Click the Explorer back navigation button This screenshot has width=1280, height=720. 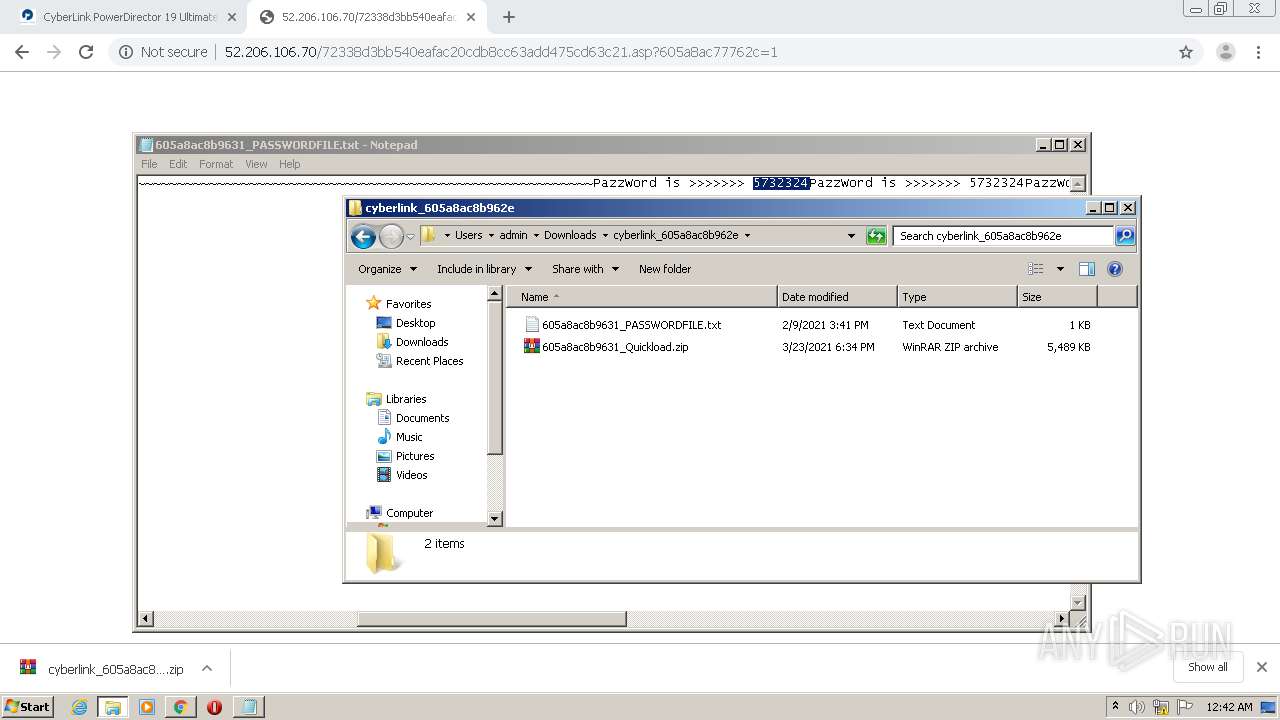tap(364, 236)
